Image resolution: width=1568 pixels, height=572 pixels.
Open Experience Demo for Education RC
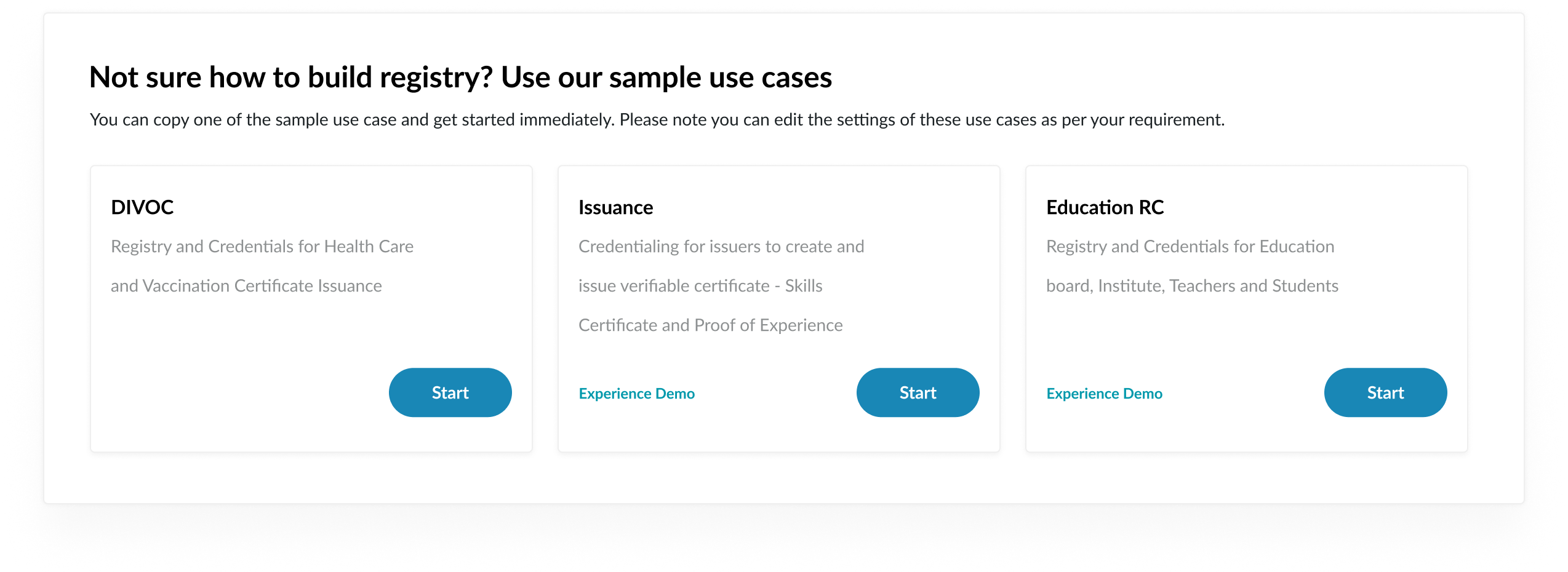click(x=1104, y=394)
